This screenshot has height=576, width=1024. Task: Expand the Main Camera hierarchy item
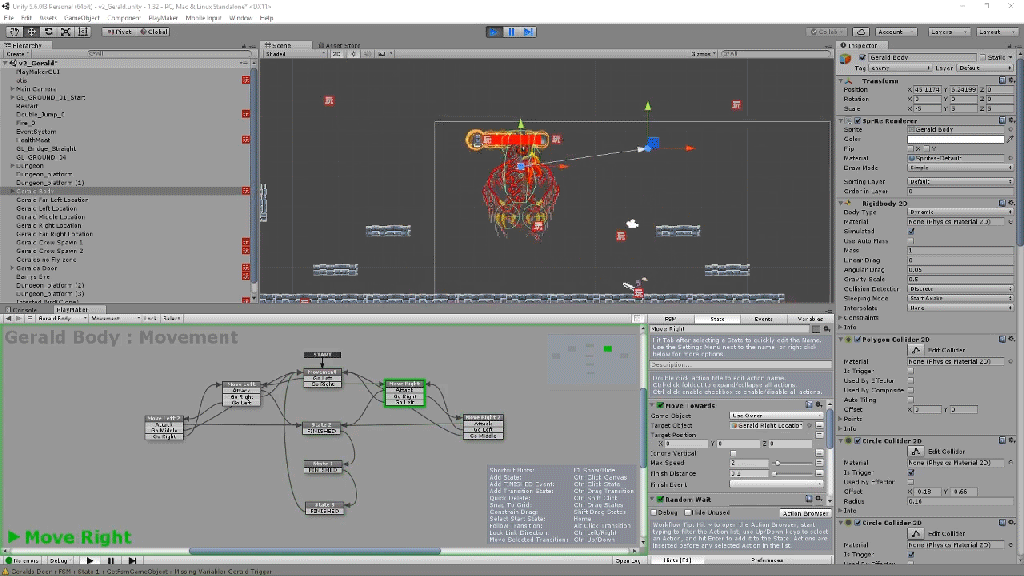tap(12, 89)
